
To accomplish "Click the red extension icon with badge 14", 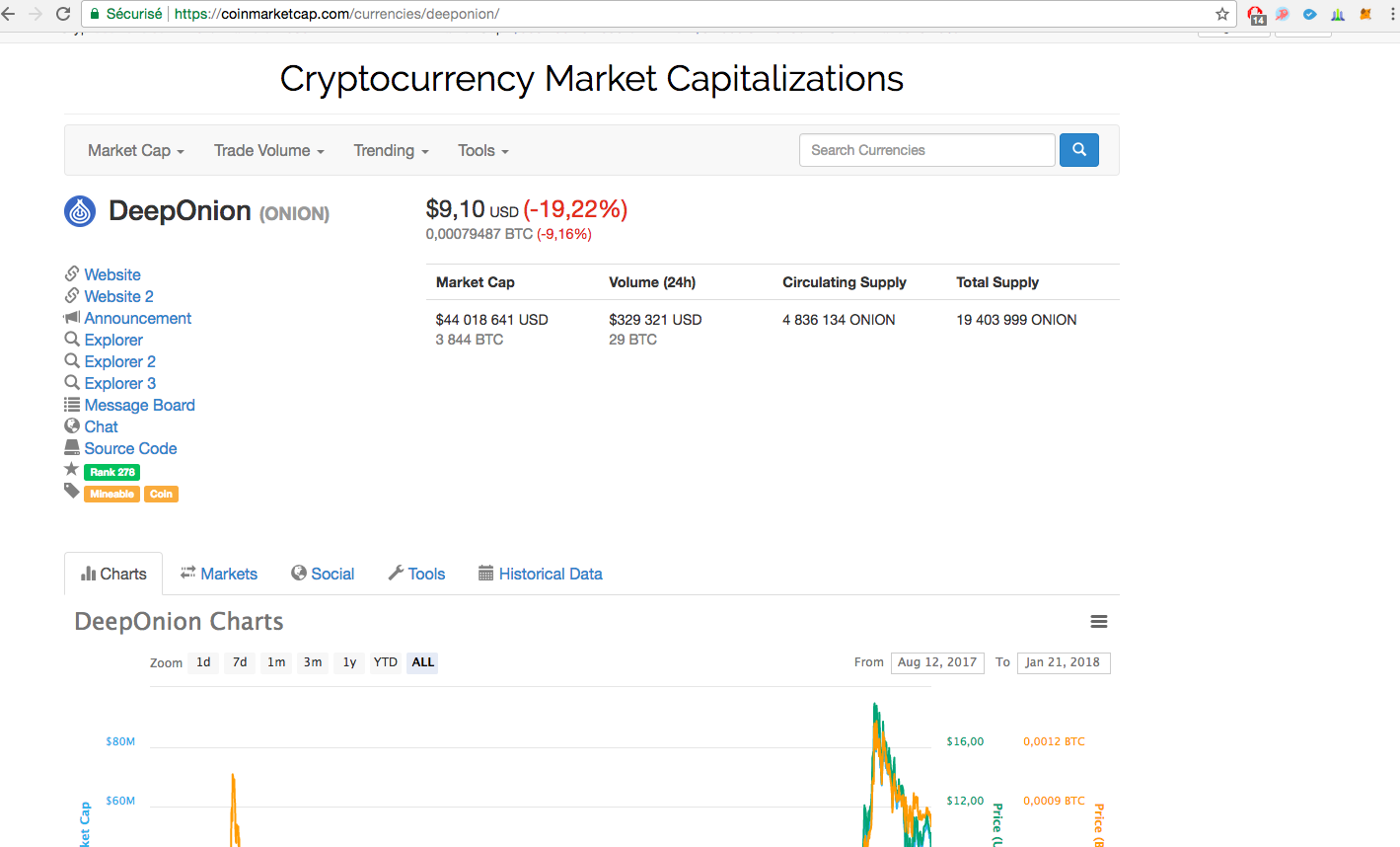I will tap(1256, 15).
